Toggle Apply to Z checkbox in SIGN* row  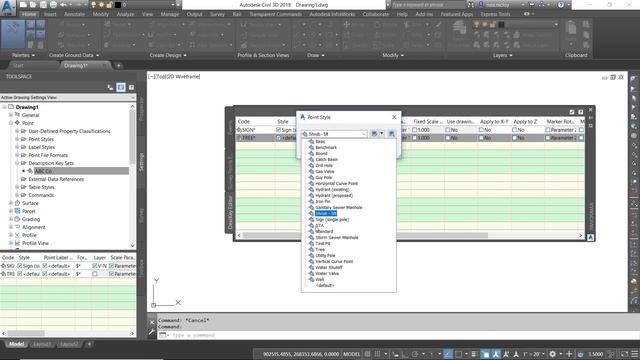(515, 130)
